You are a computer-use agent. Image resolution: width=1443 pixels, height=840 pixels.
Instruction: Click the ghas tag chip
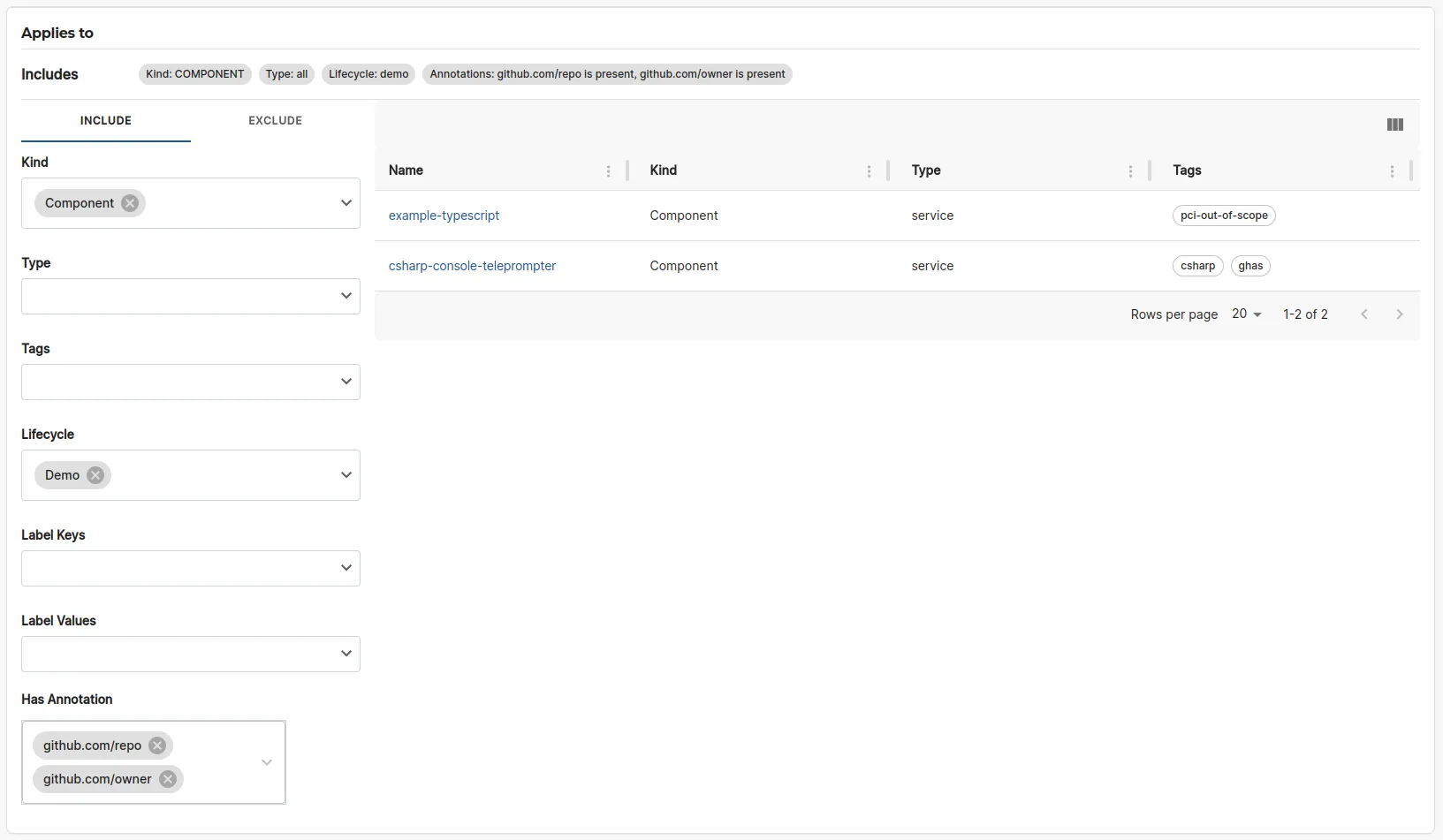click(1249, 266)
